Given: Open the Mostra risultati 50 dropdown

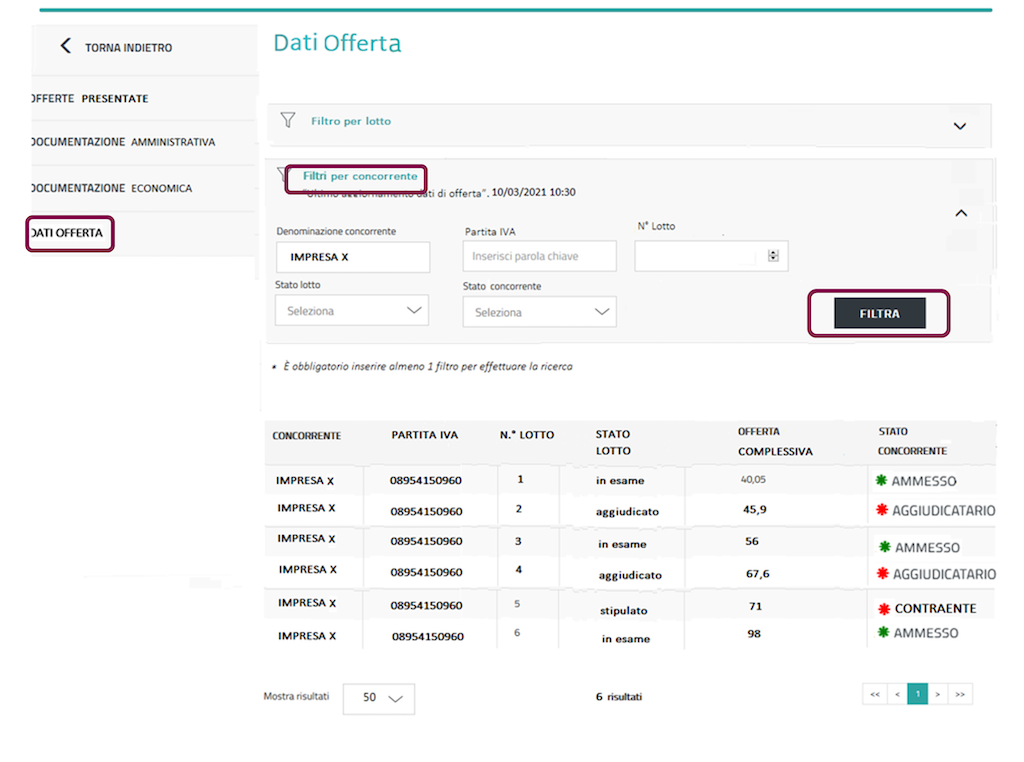Looking at the screenshot, I should pos(379,698).
